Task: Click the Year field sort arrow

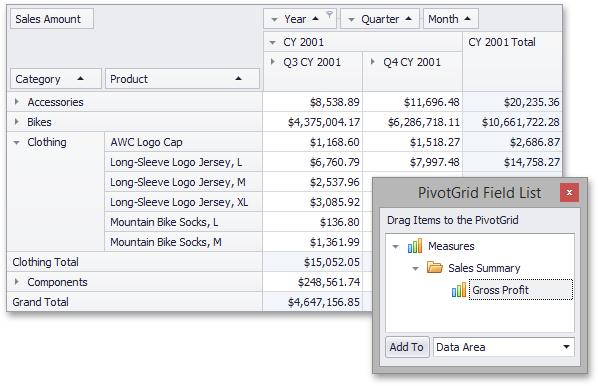Action: 315,19
